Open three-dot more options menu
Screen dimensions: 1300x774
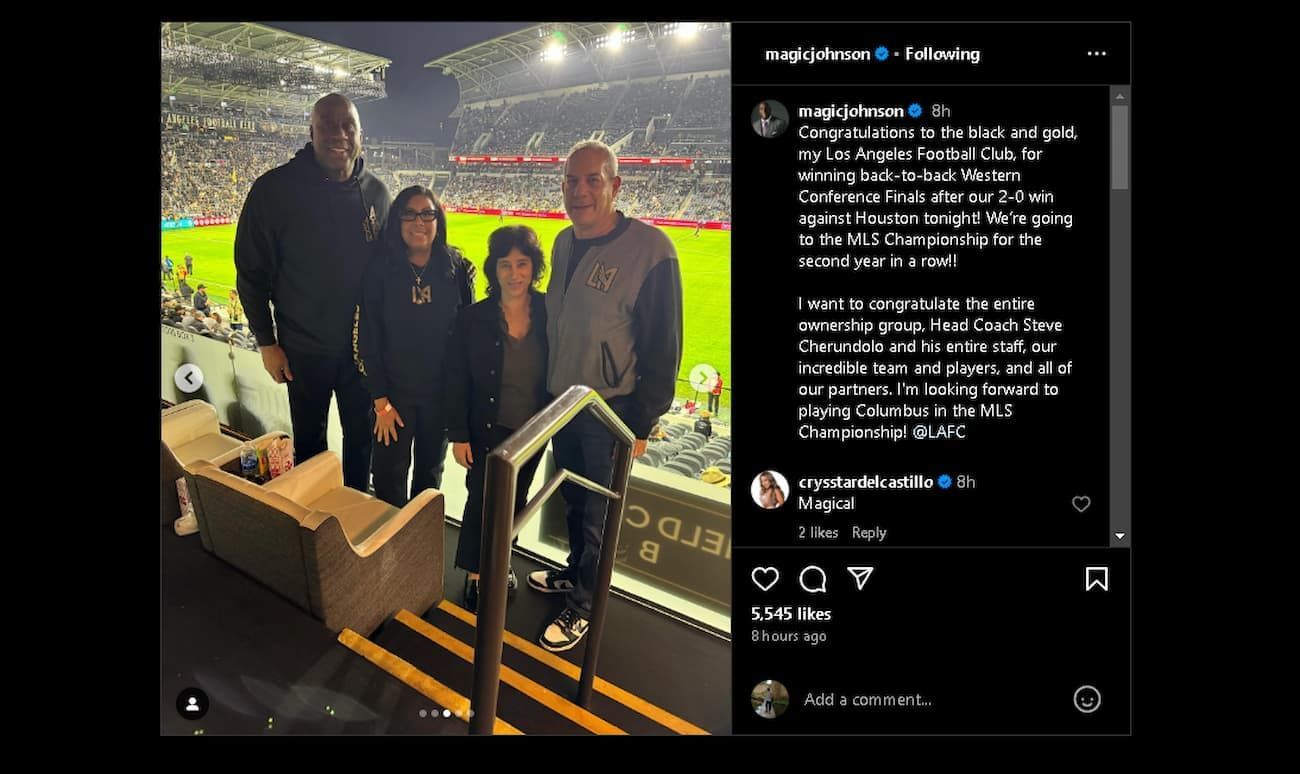pos(1097,54)
